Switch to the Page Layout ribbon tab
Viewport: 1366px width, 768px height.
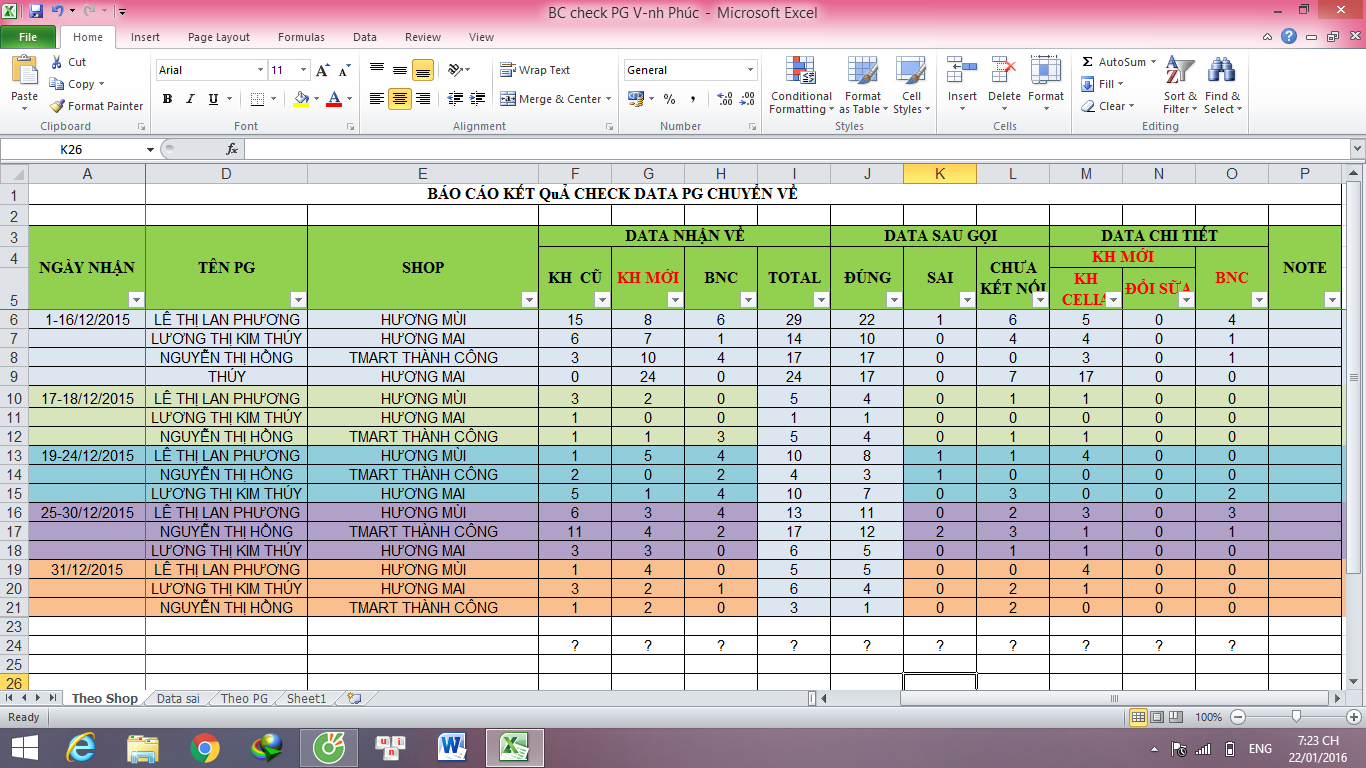[219, 37]
